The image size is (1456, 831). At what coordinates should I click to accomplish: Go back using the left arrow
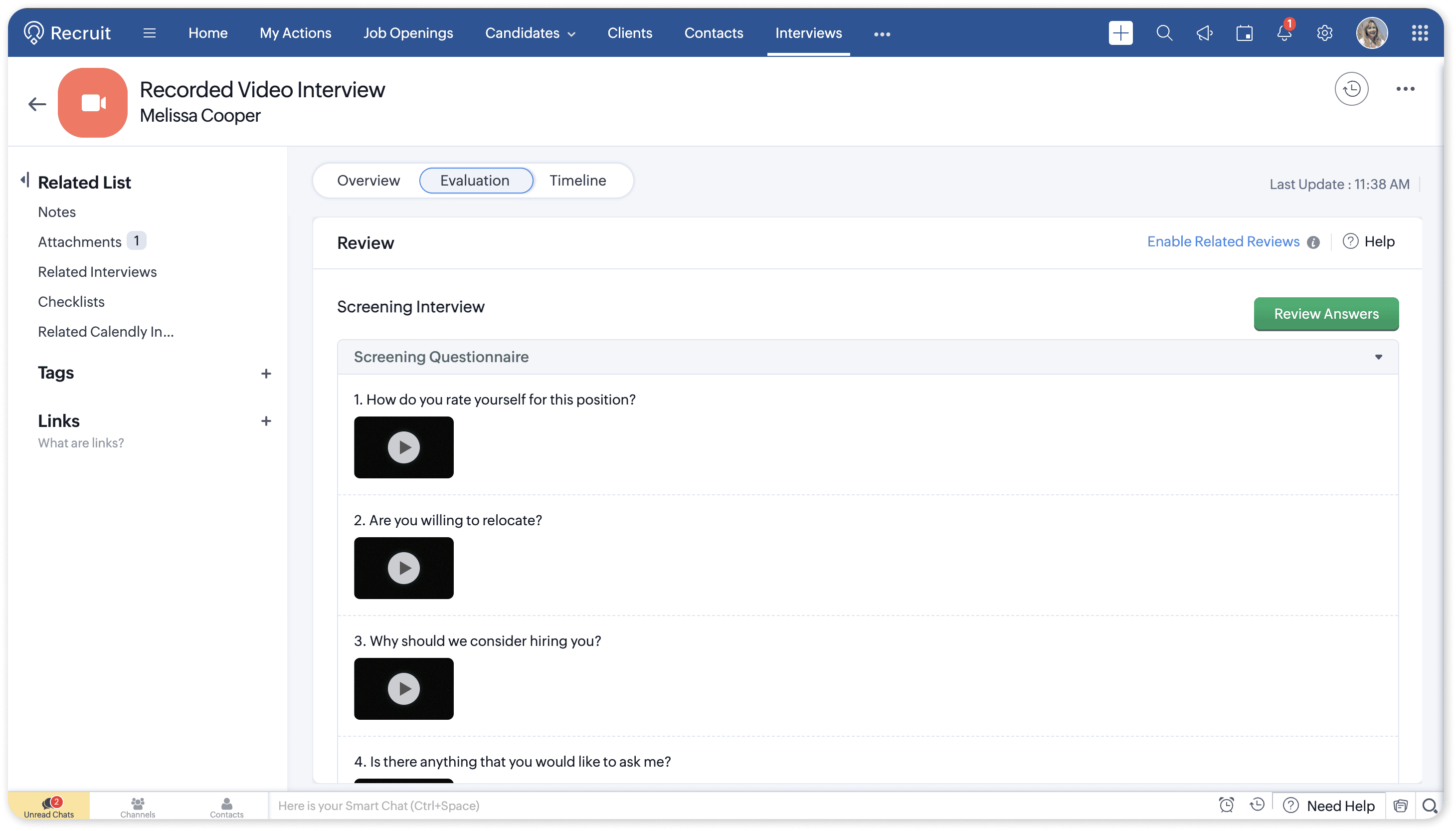tap(37, 104)
